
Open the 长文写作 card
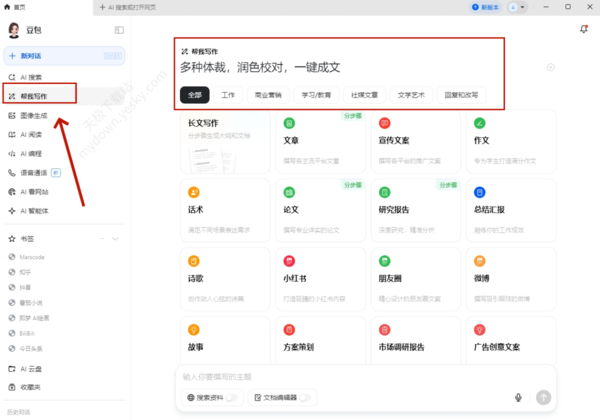pos(225,142)
